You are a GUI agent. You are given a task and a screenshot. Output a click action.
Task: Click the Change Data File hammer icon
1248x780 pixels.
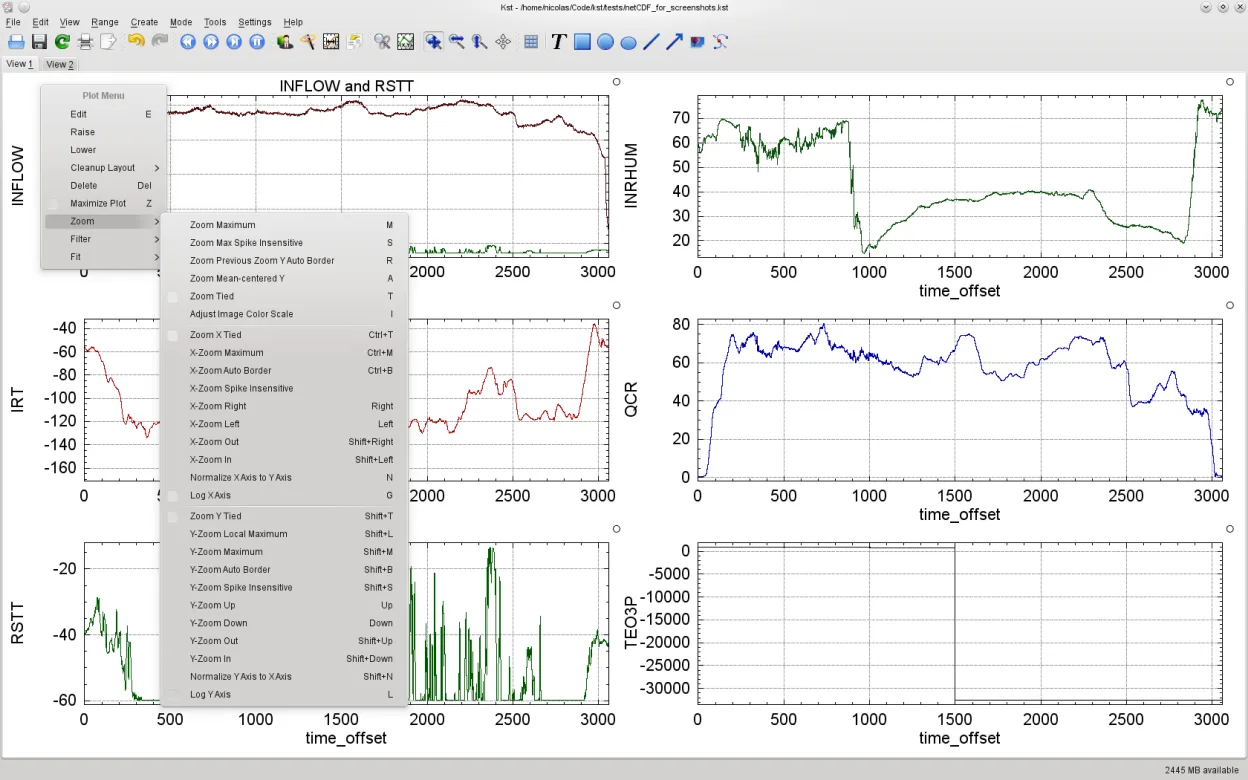coord(308,42)
